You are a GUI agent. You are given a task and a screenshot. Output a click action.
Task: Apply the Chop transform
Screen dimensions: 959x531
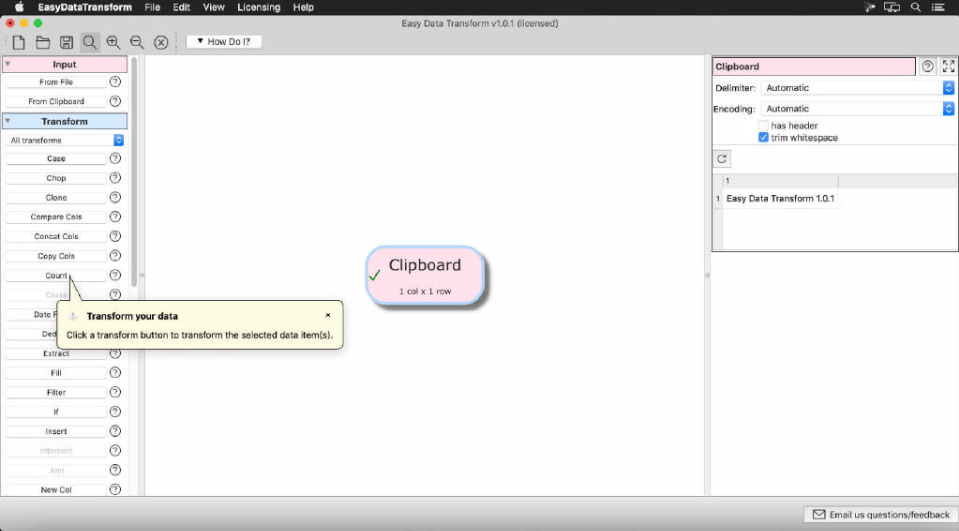[x=56, y=178]
